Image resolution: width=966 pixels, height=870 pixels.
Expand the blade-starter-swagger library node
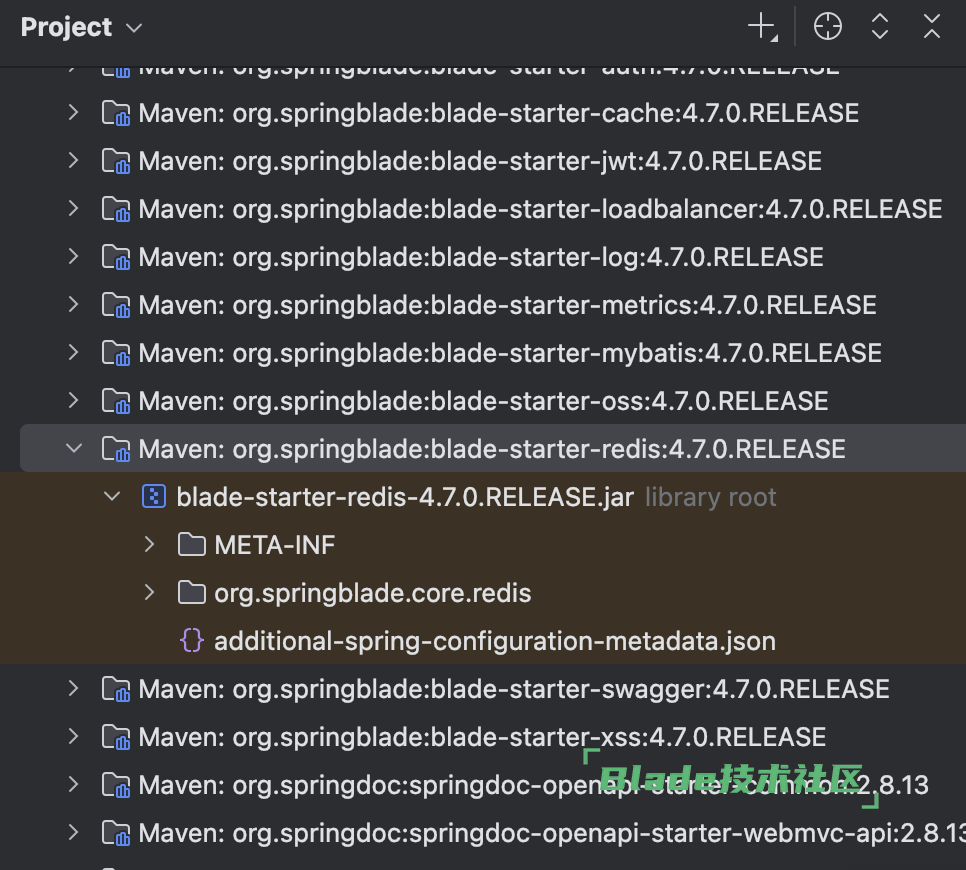pyautogui.click(x=73, y=689)
